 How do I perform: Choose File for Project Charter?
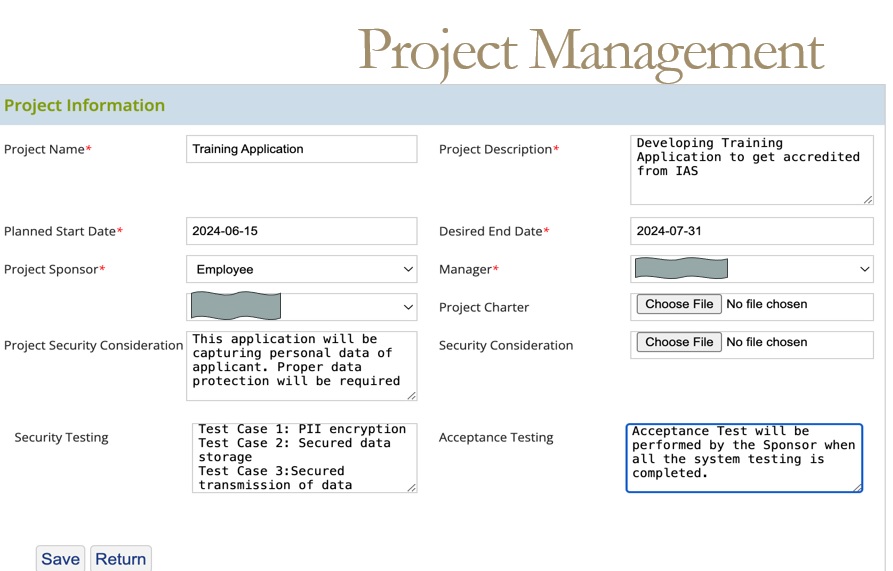tap(680, 304)
